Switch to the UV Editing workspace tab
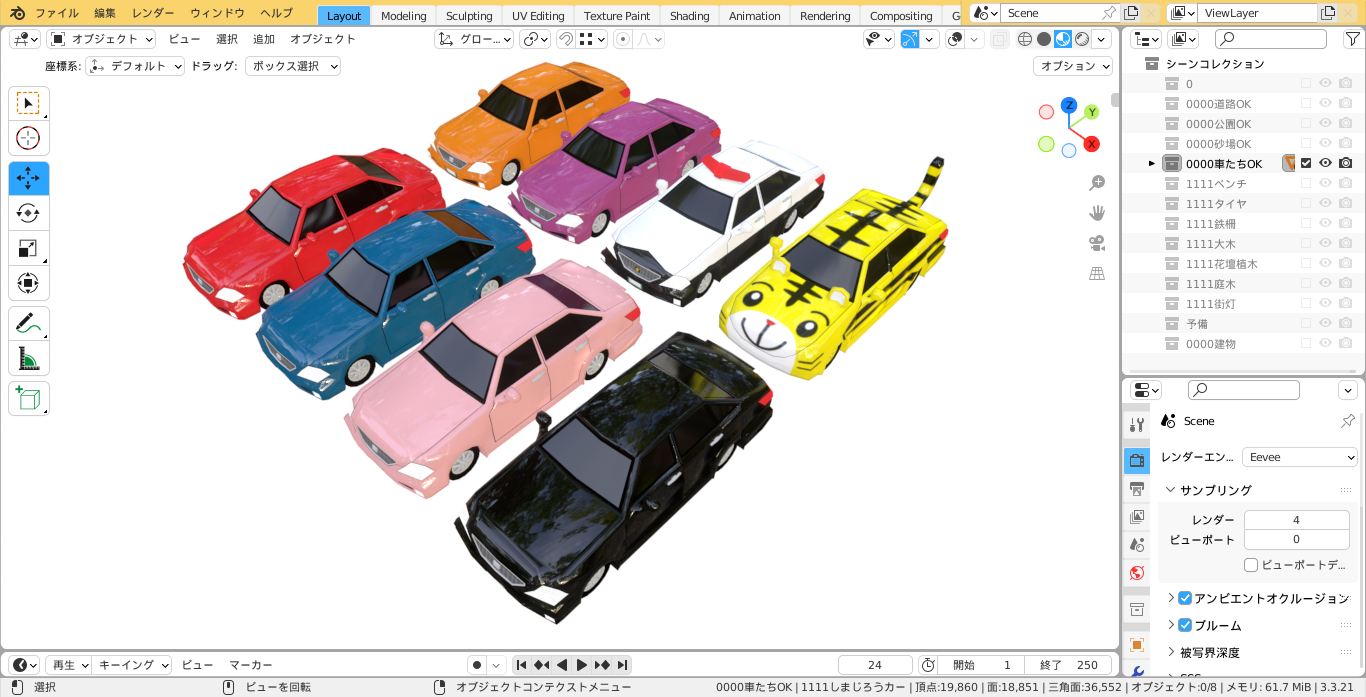 [538, 16]
